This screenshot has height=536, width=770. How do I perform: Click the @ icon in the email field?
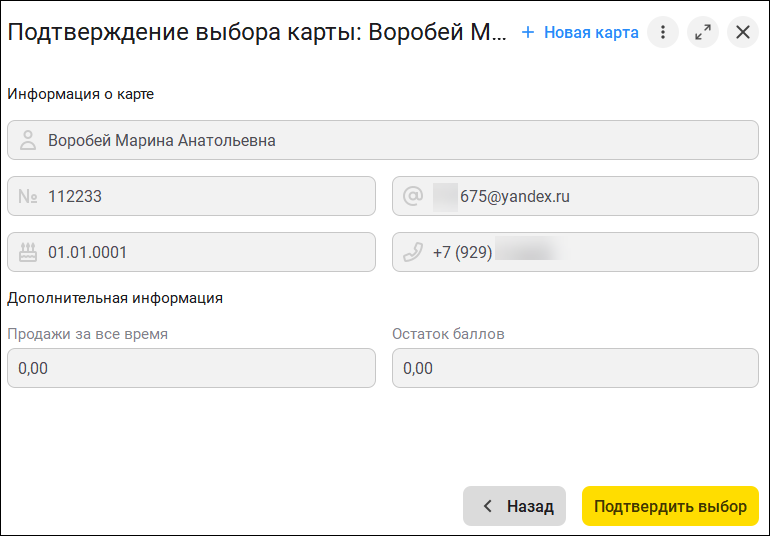coord(413,197)
